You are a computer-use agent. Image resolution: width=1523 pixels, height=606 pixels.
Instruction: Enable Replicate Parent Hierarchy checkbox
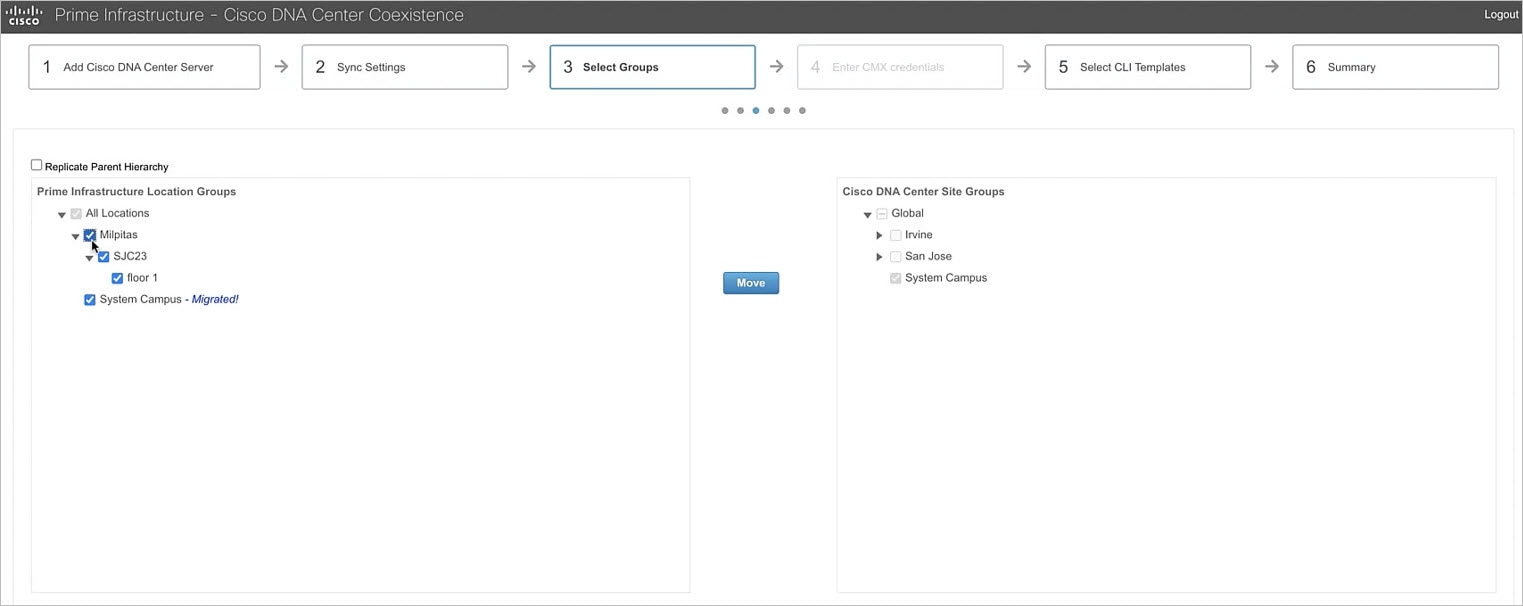[x=37, y=165]
